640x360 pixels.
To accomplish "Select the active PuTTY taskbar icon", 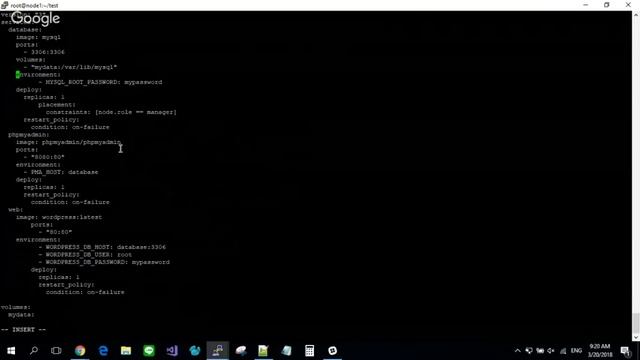I will (x=218, y=351).
